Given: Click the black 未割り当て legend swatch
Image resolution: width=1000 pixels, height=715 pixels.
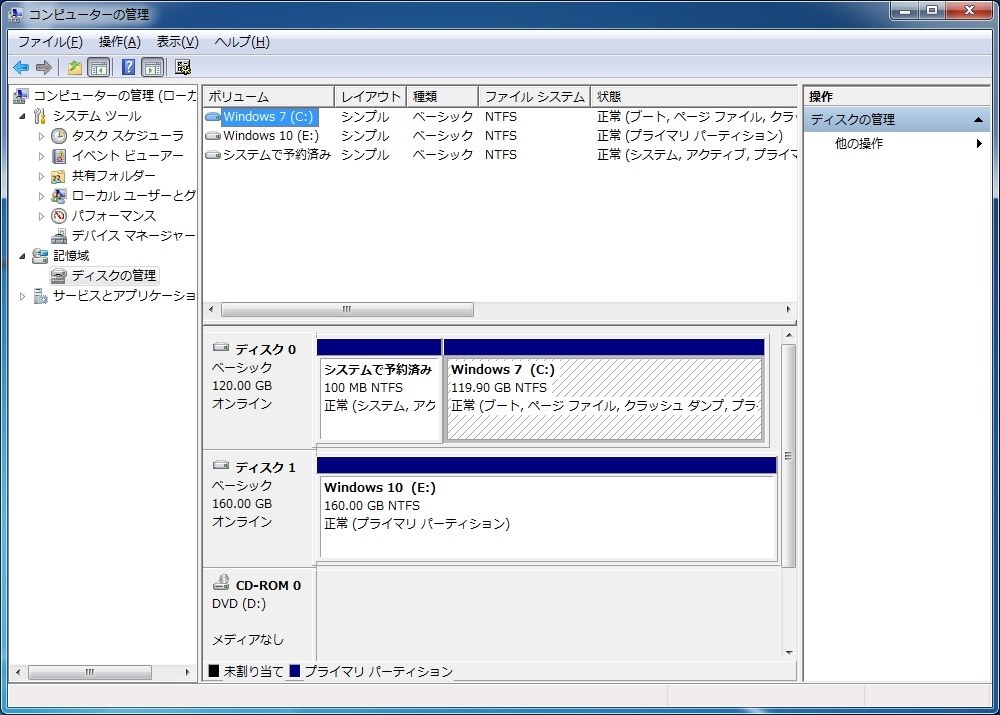Looking at the screenshot, I should pos(214,671).
